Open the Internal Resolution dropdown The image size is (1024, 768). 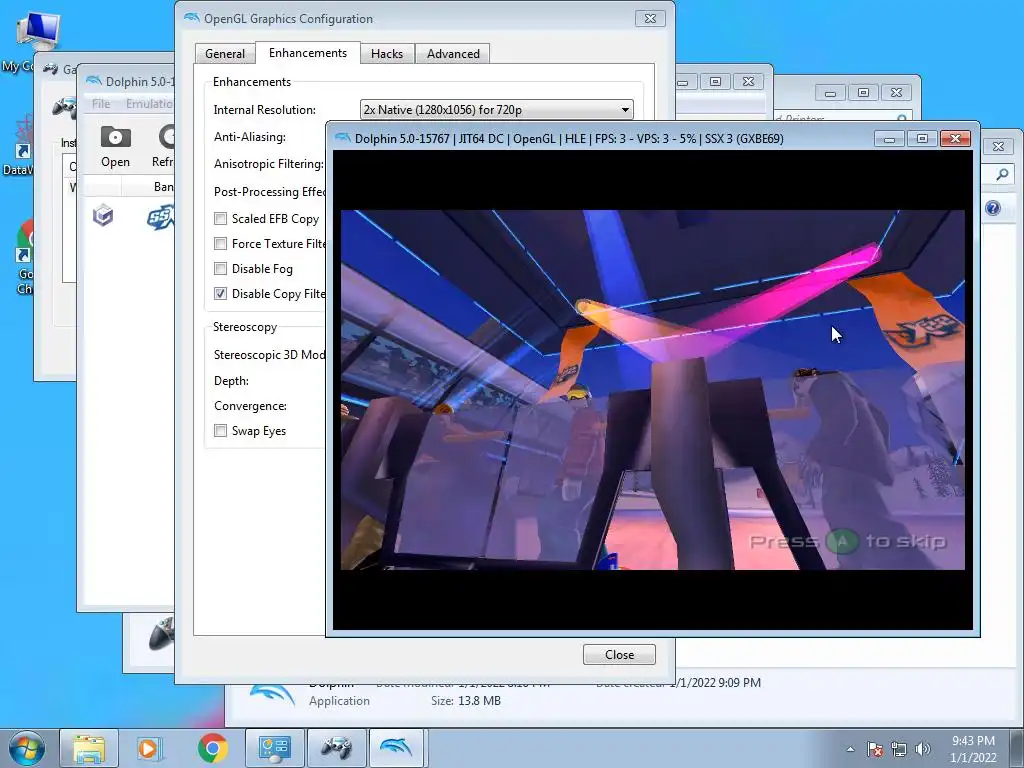click(x=496, y=110)
